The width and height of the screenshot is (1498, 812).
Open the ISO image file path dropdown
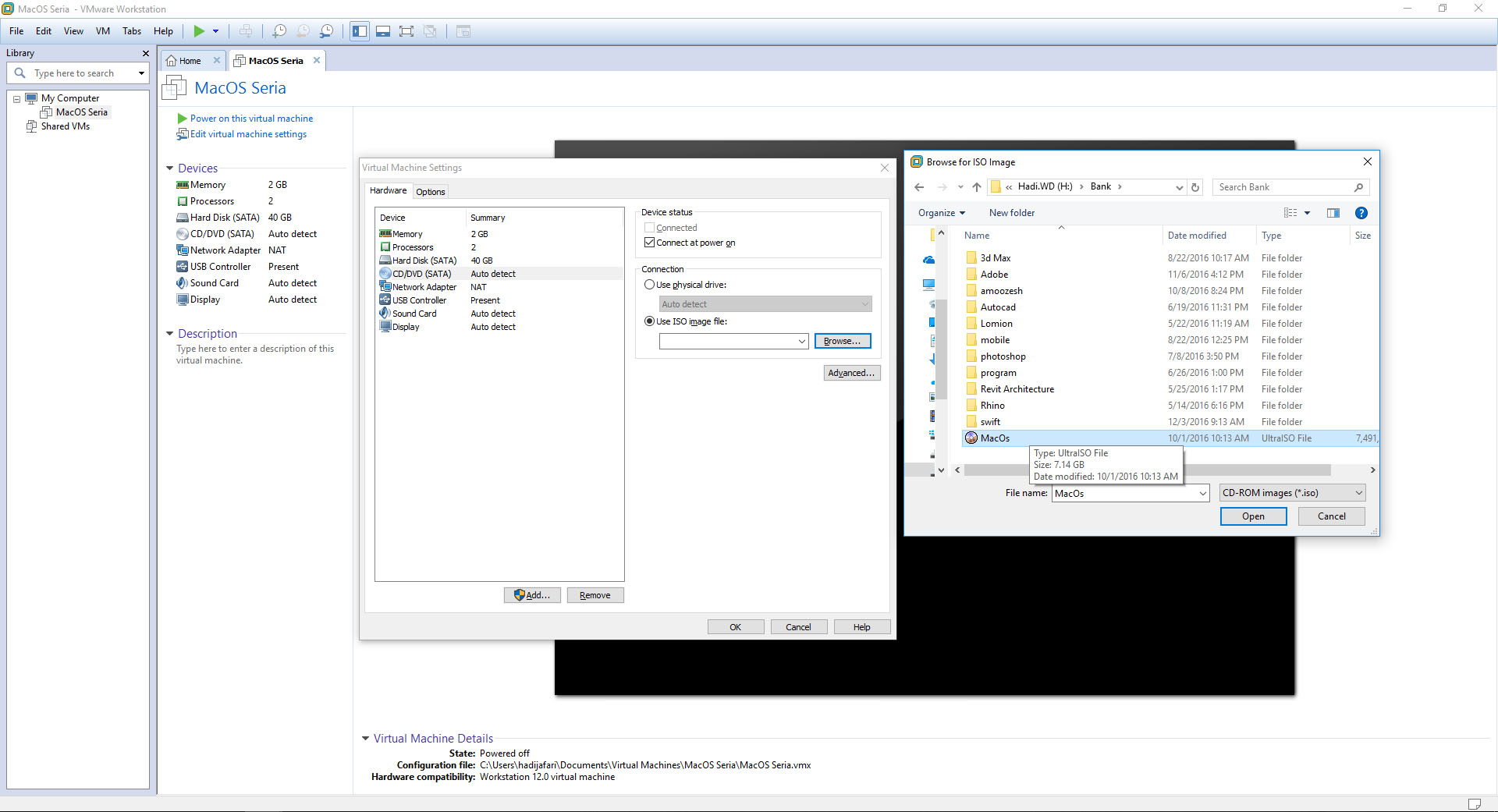[801, 342]
